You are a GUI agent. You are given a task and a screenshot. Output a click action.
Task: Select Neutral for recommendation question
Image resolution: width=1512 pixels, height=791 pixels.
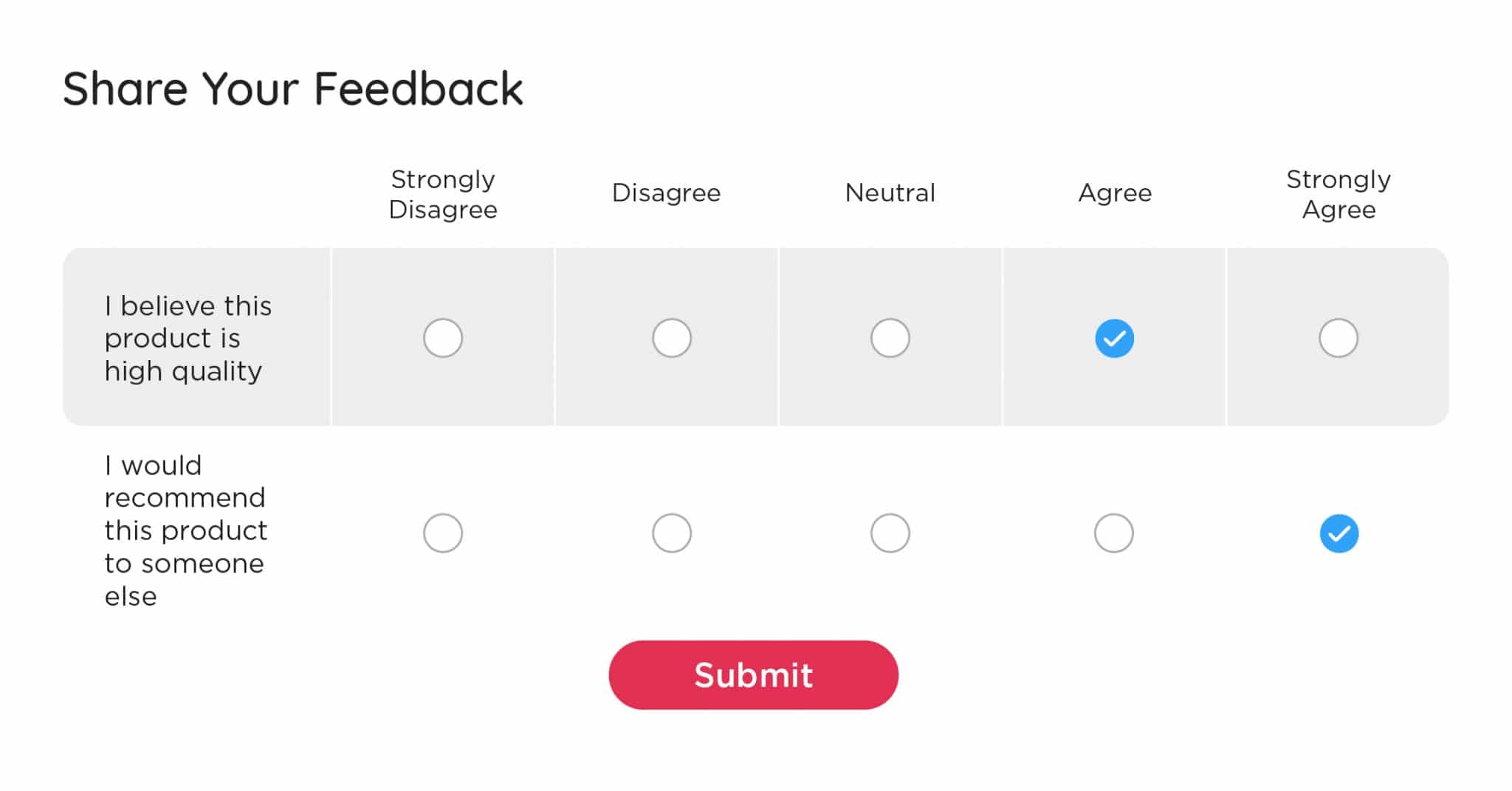(x=890, y=532)
